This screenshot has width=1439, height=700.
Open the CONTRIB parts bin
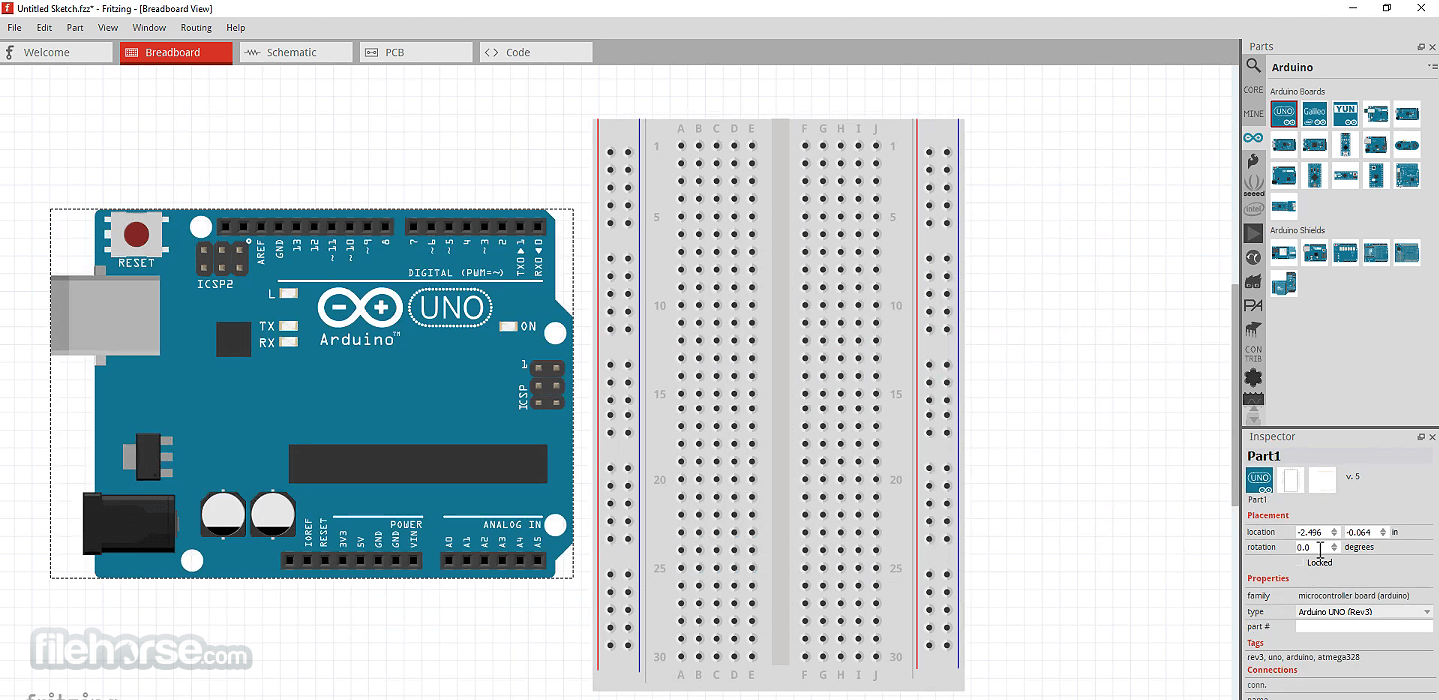pyautogui.click(x=1253, y=354)
